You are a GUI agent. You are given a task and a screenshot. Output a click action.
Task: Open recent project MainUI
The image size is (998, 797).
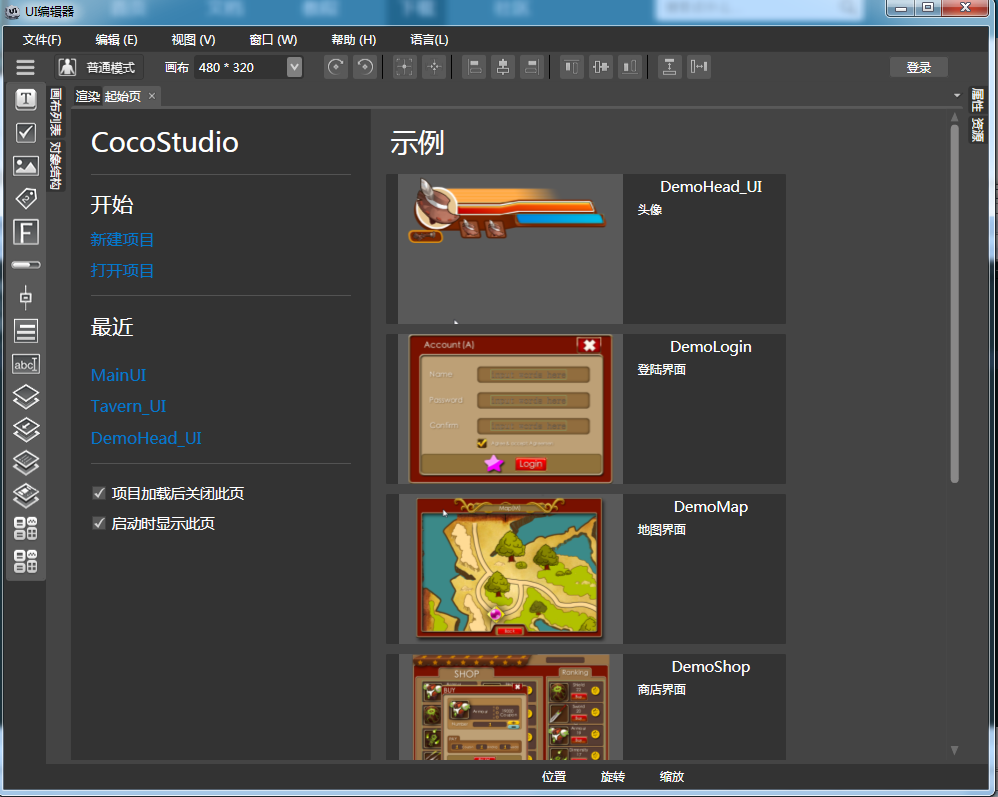(118, 375)
